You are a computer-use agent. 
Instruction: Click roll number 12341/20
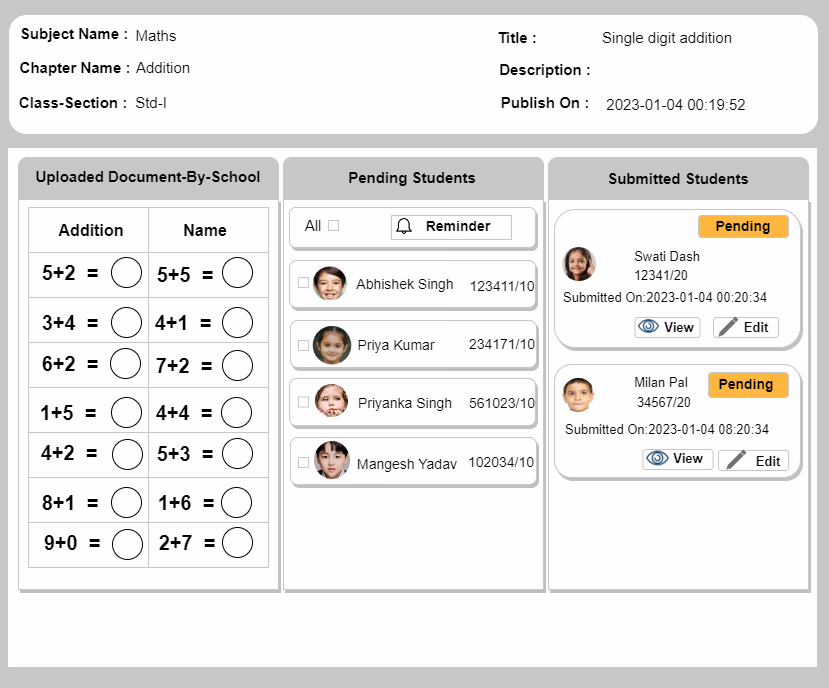(661, 276)
